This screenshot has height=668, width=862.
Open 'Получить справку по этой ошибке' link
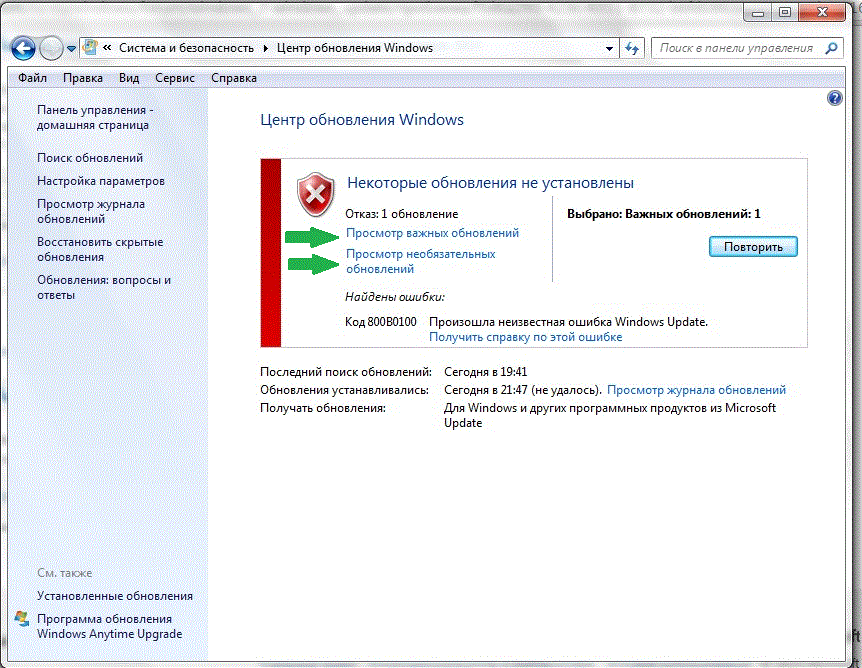coord(526,337)
